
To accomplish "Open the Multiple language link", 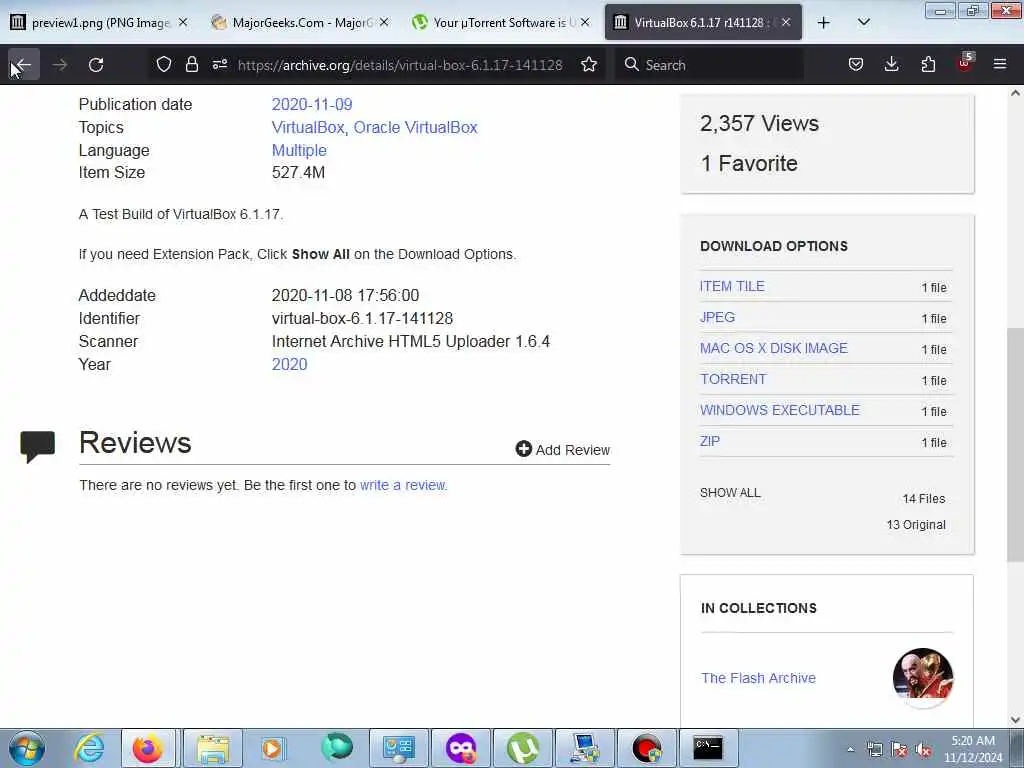I will coord(299,150).
